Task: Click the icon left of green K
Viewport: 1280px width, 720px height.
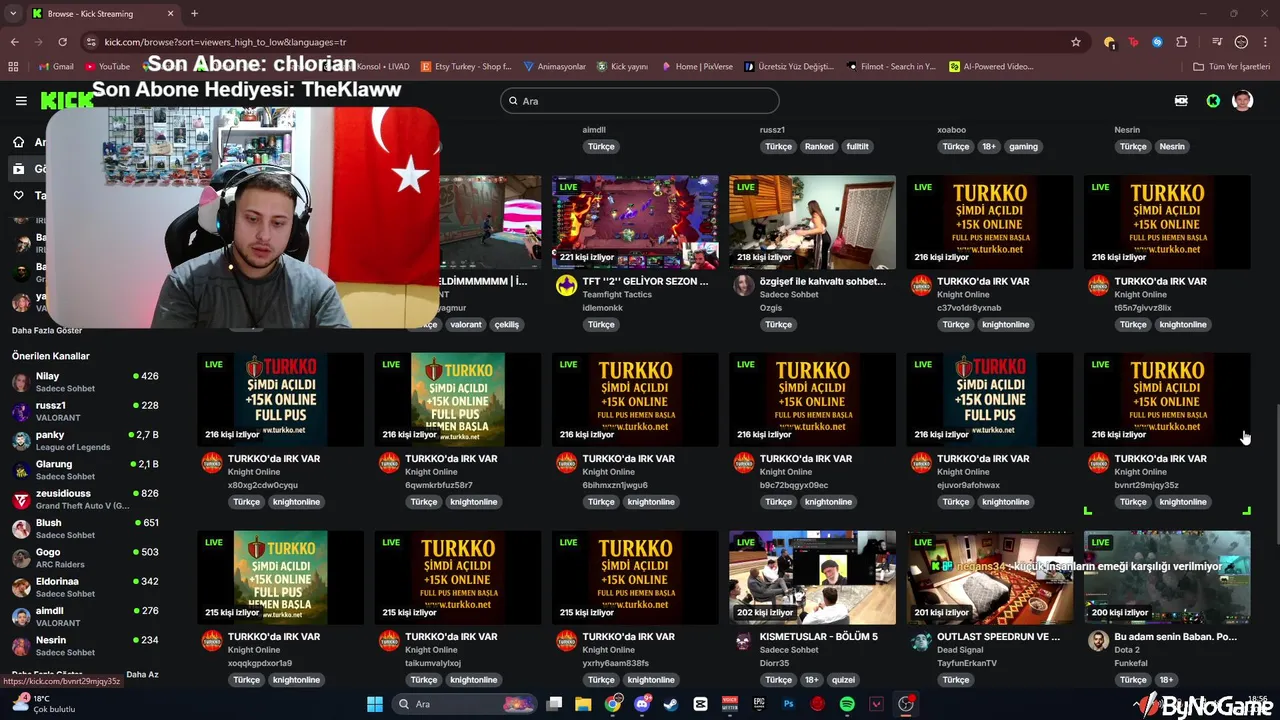Action: 1181,101
